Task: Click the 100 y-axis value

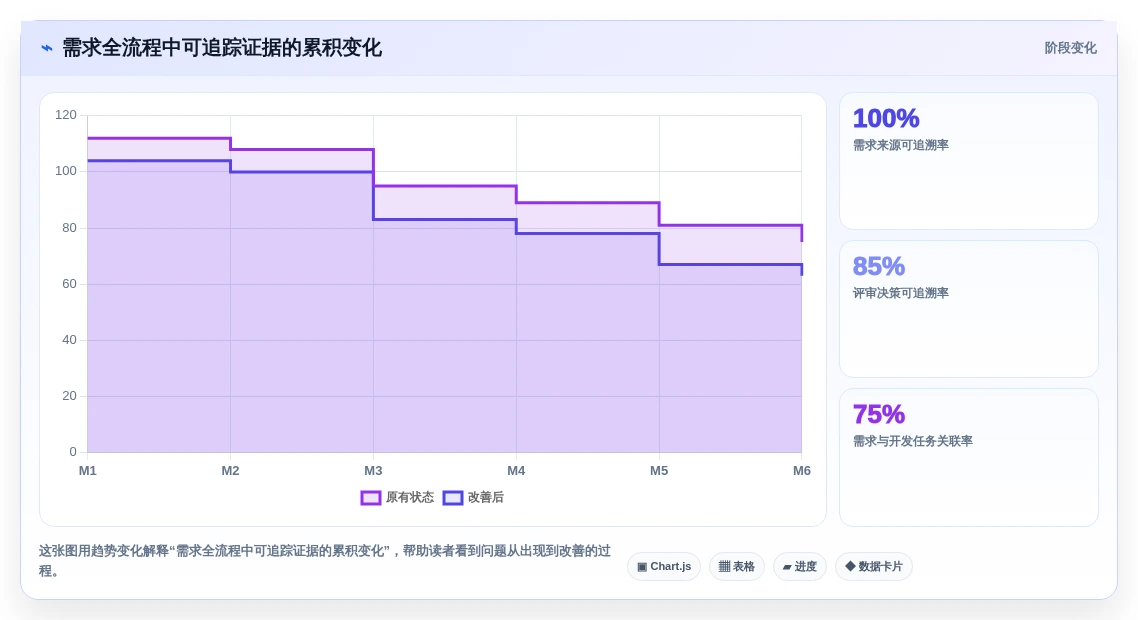Action: pos(65,171)
